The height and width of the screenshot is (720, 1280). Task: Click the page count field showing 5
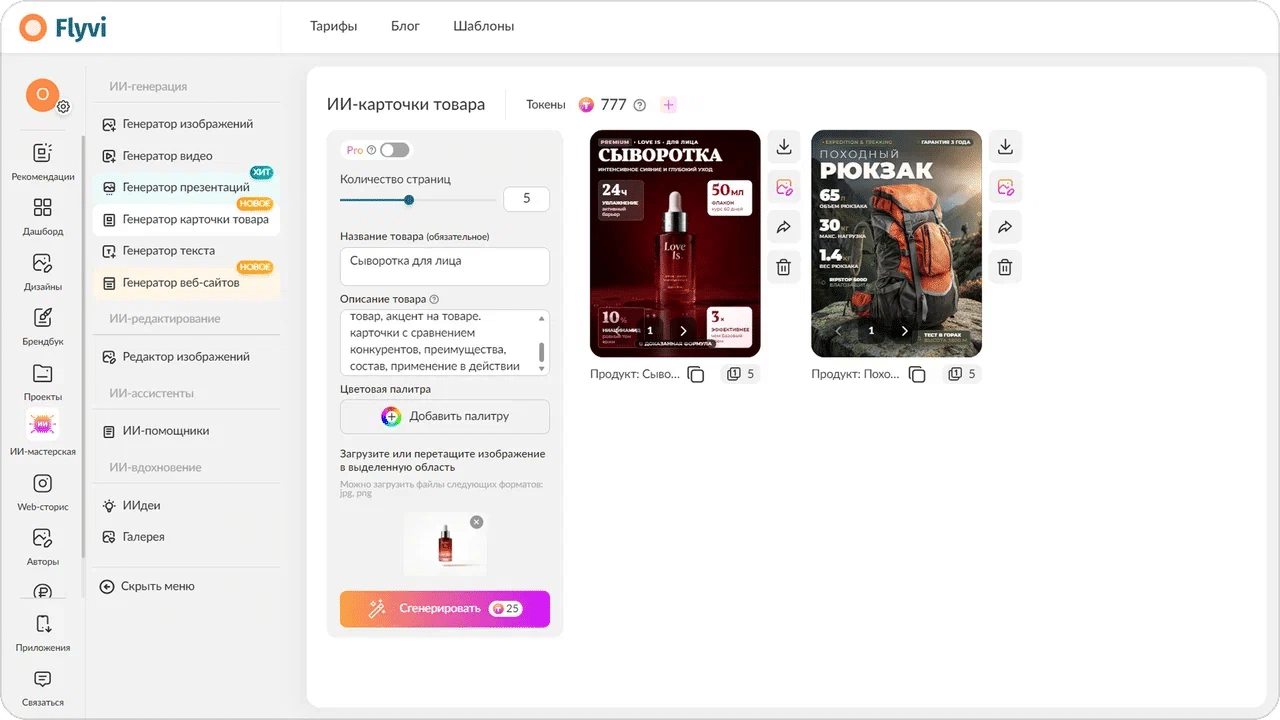(527, 199)
